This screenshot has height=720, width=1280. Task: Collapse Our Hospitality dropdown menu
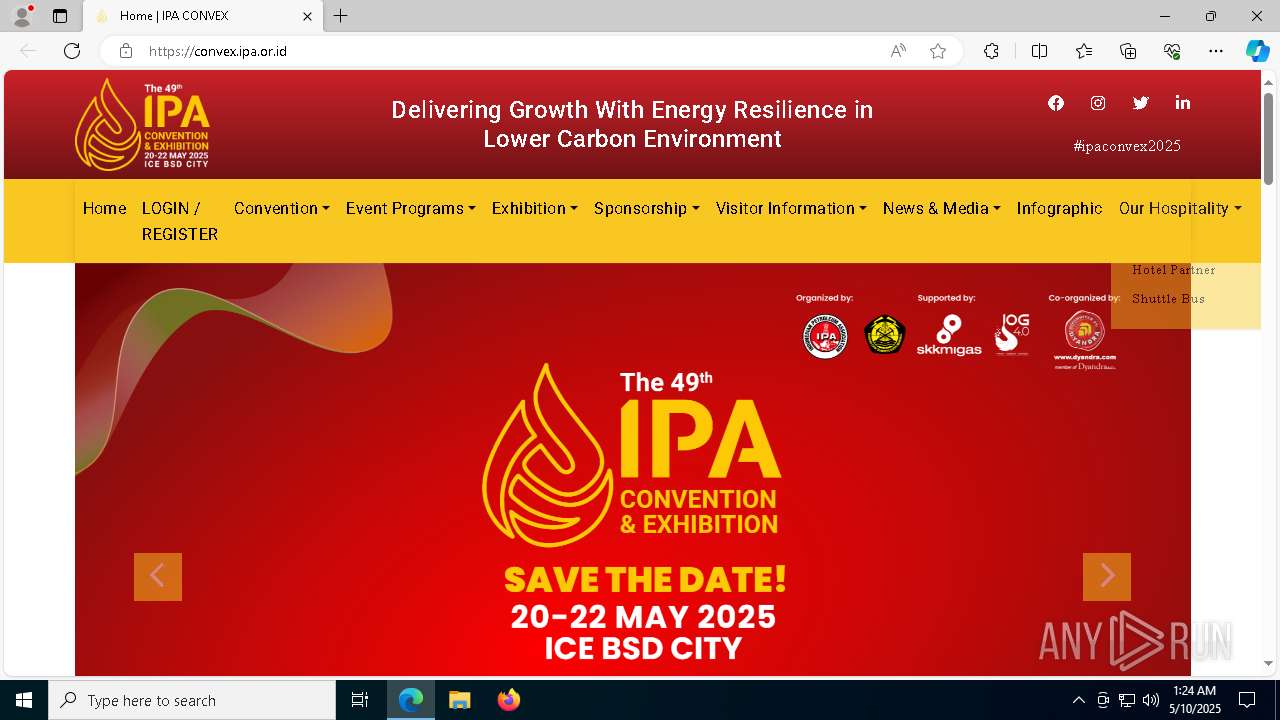[x=1180, y=208]
